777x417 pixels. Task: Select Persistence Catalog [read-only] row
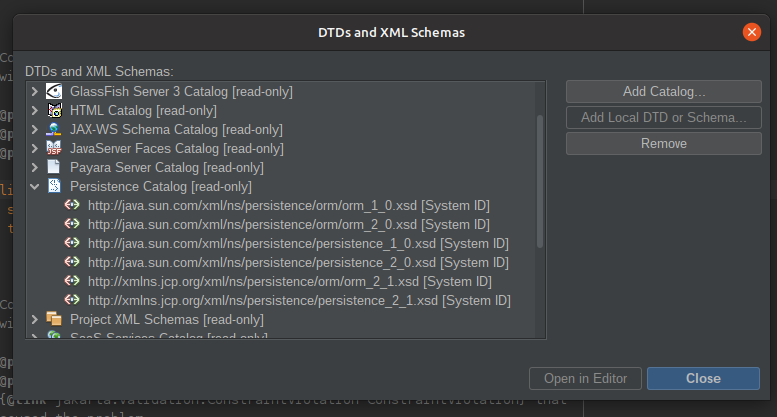click(x=161, y=187)
